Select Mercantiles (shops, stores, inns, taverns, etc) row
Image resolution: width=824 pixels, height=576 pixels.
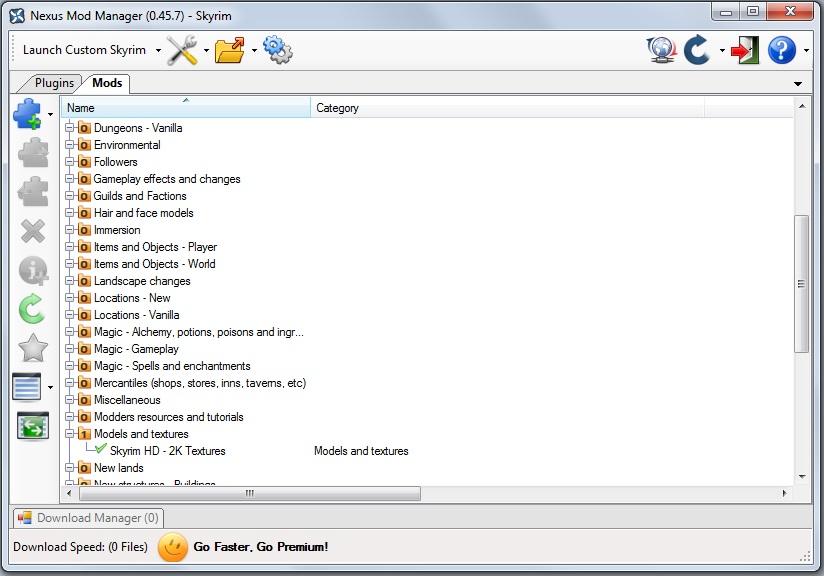(200, 383)
